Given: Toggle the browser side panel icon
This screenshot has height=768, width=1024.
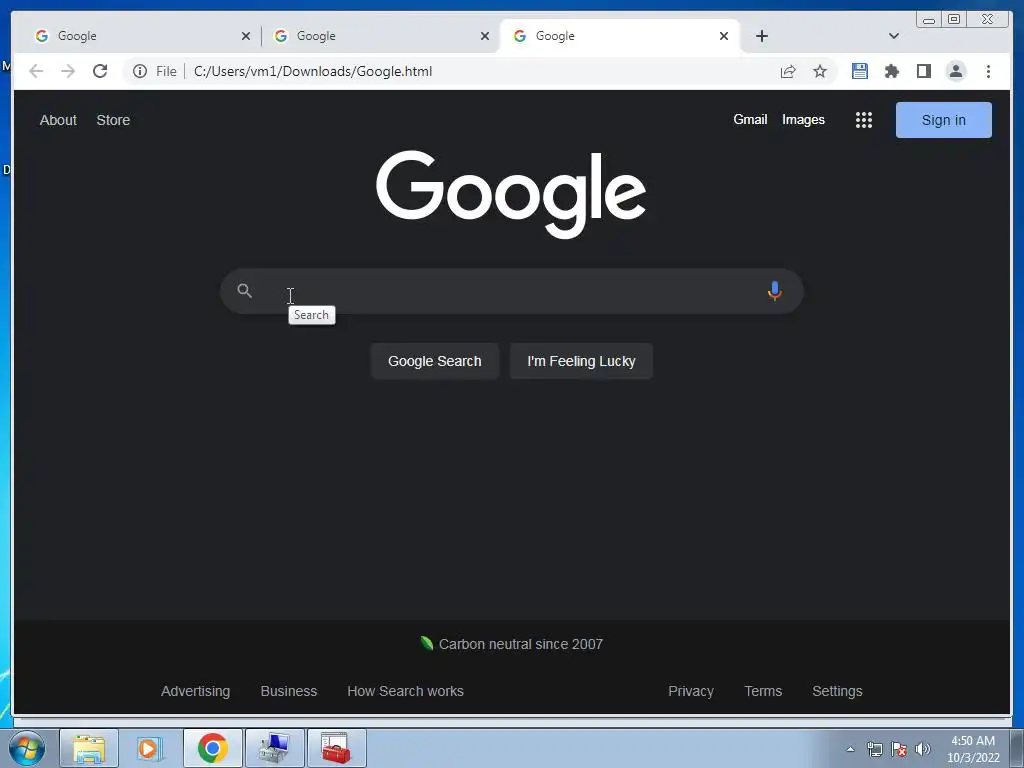Looking at the screenshot, I should coord(923,71).
